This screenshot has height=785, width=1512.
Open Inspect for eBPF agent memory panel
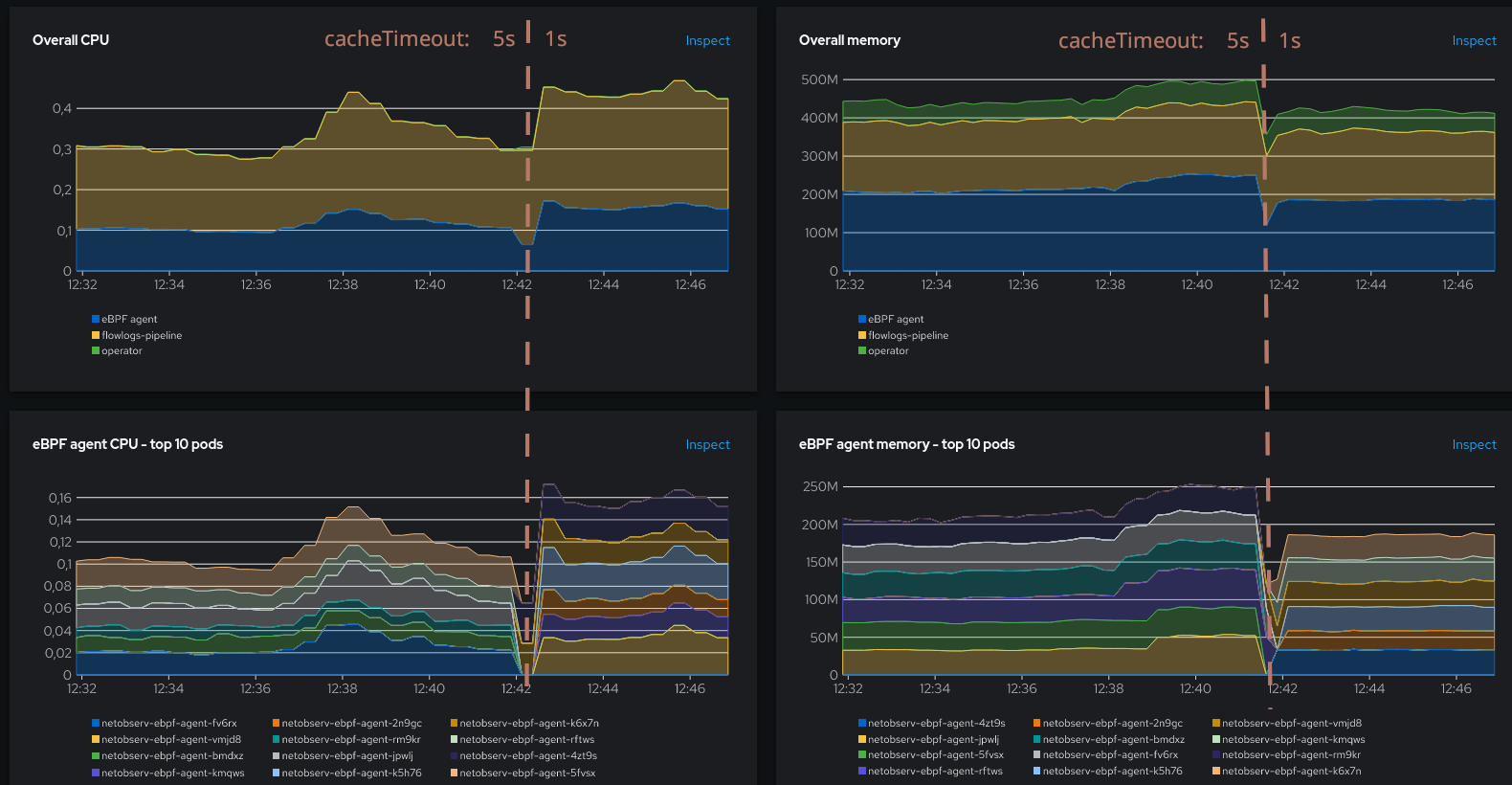tap(1474, 444)
